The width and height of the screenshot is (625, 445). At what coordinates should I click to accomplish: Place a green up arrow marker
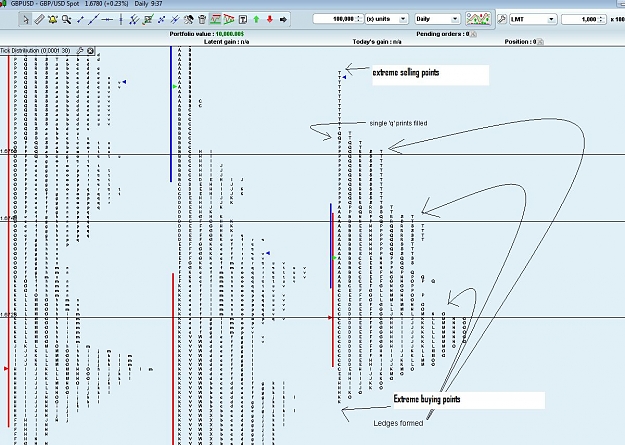(256, 19)
